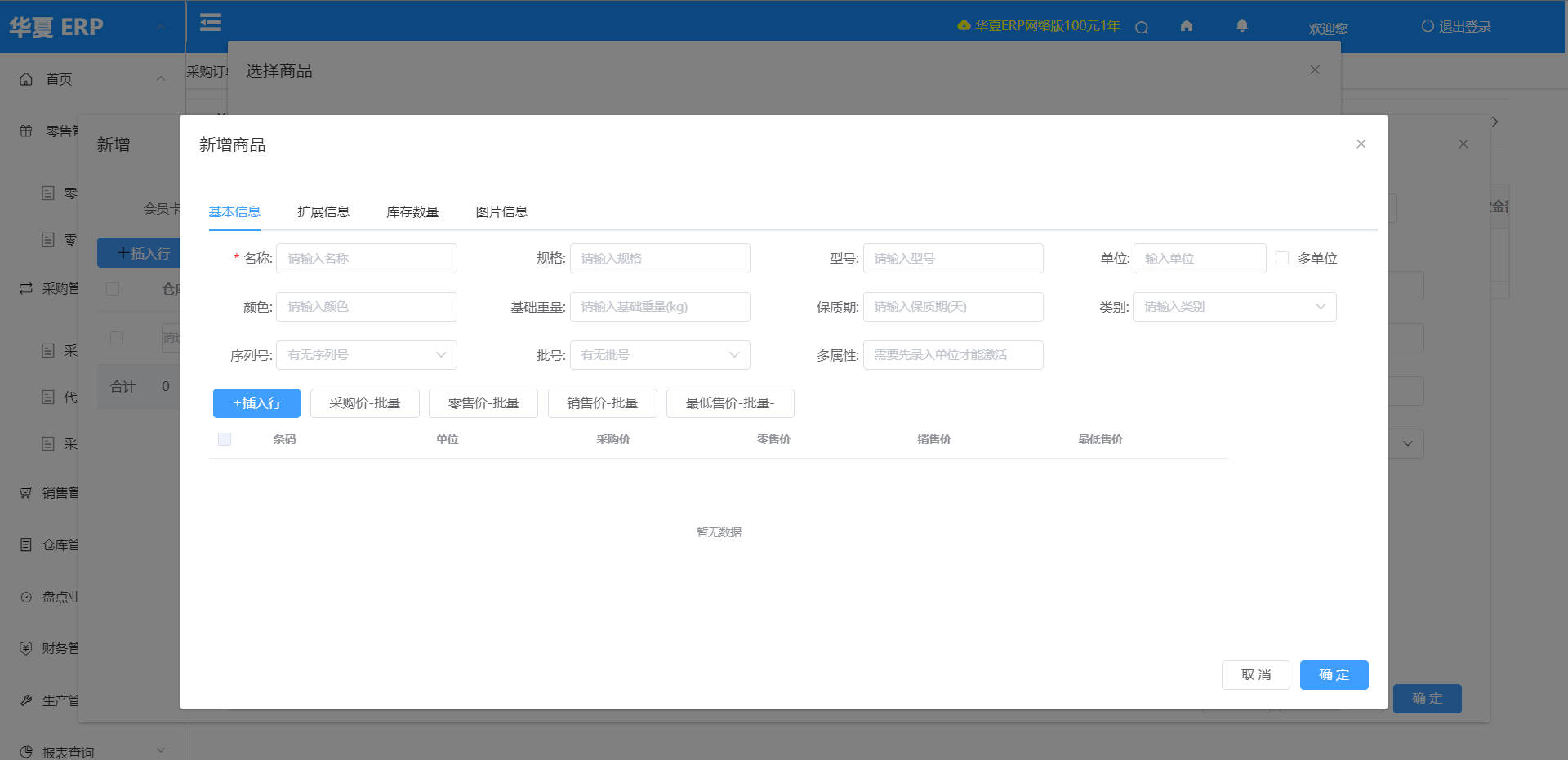This screenshot has width=1568, height=760.
Task: Click 欢迎您 user greeting
Action: click(1329, 29)
